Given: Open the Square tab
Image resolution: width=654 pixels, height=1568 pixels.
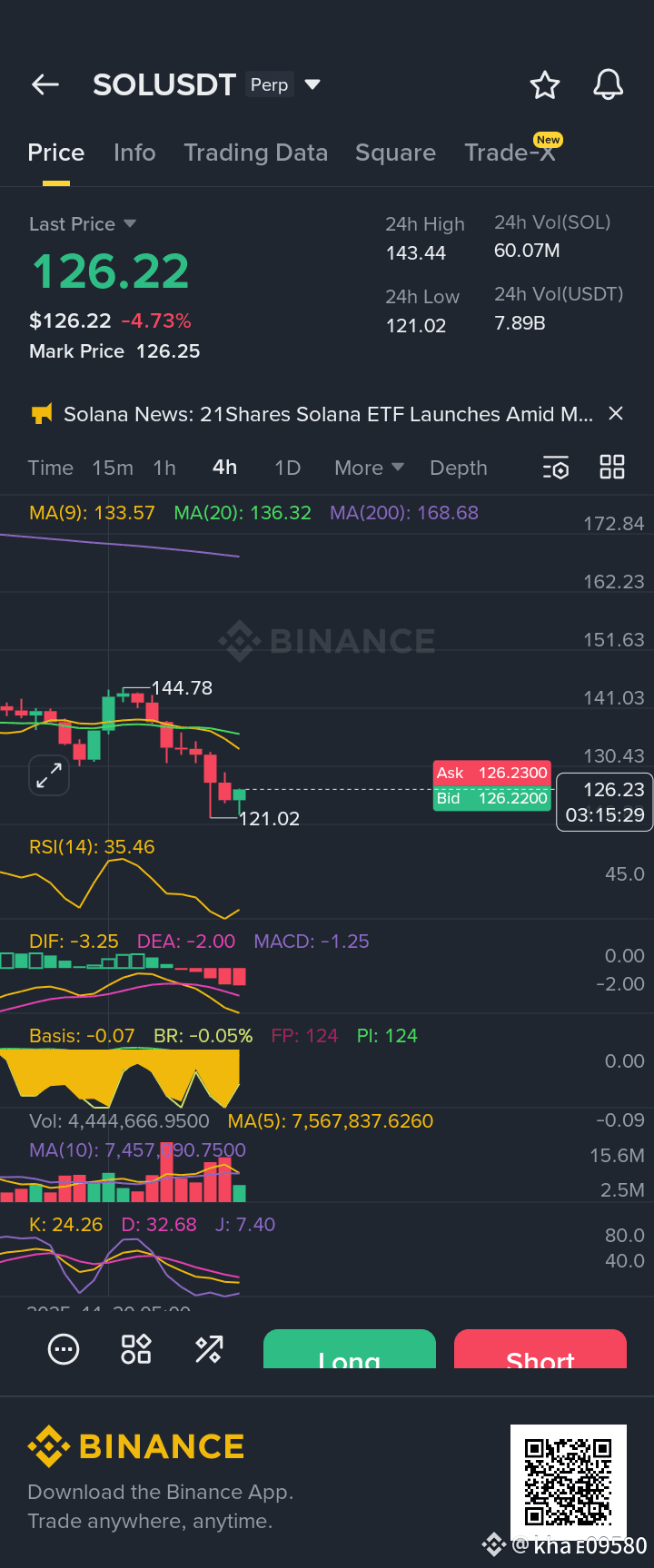Looking at the screenshot, I should 395,153.
